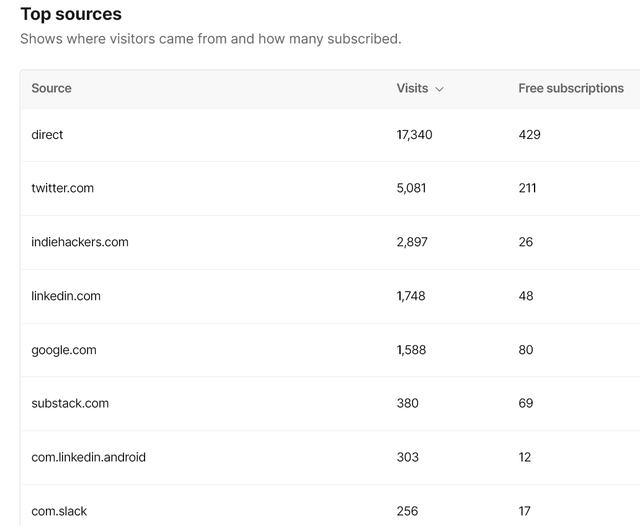Click the 48 free subscriptions value

pyautogui.click(x=526, y=296)
